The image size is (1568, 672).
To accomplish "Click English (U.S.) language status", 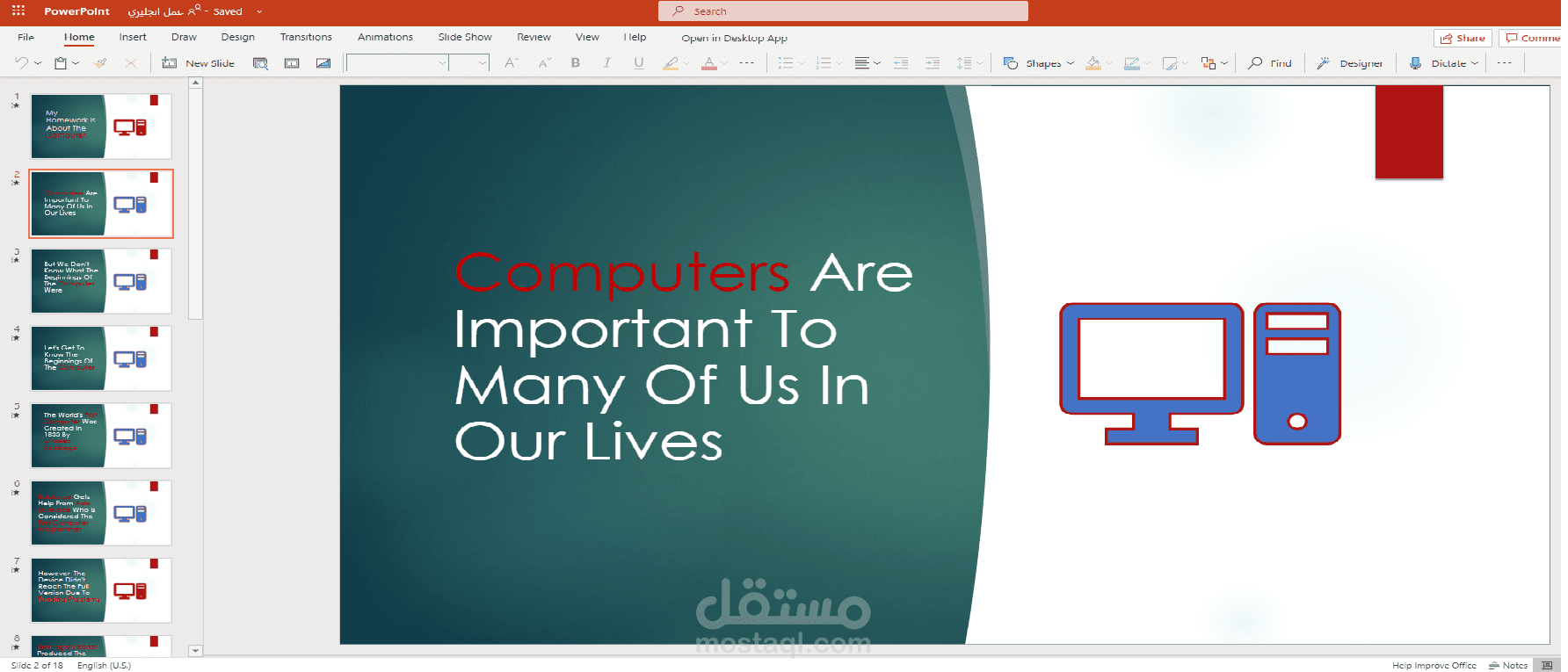I will (x=104, y=665).
